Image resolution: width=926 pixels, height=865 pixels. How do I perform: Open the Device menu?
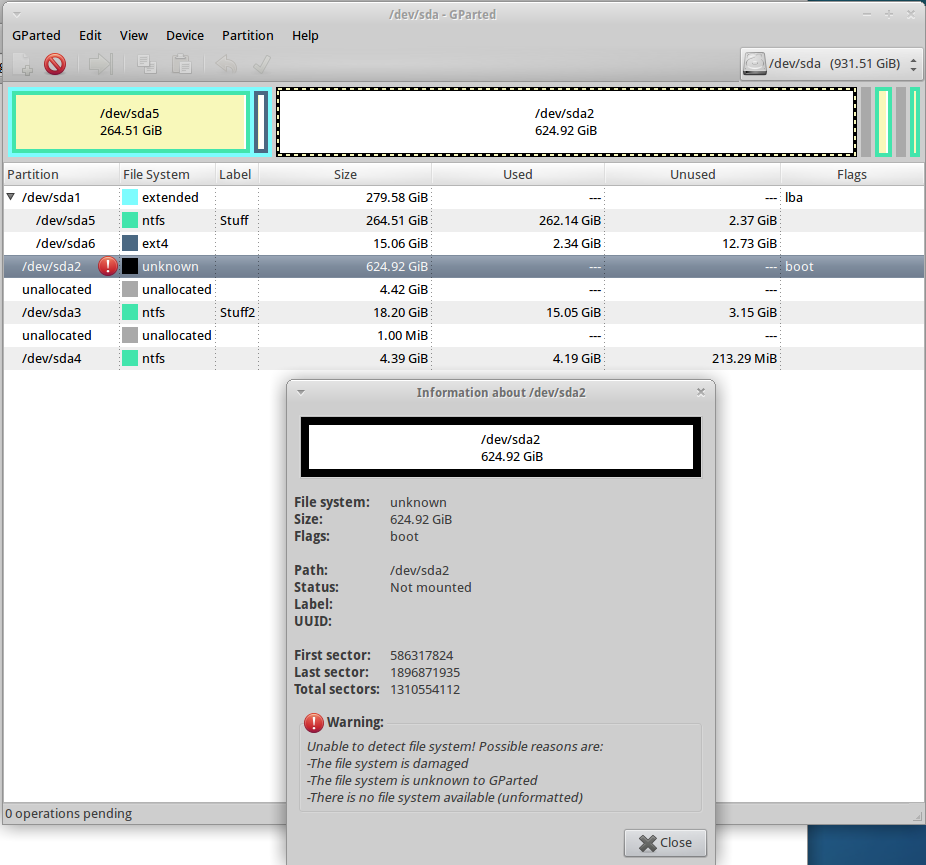(185, 35)
